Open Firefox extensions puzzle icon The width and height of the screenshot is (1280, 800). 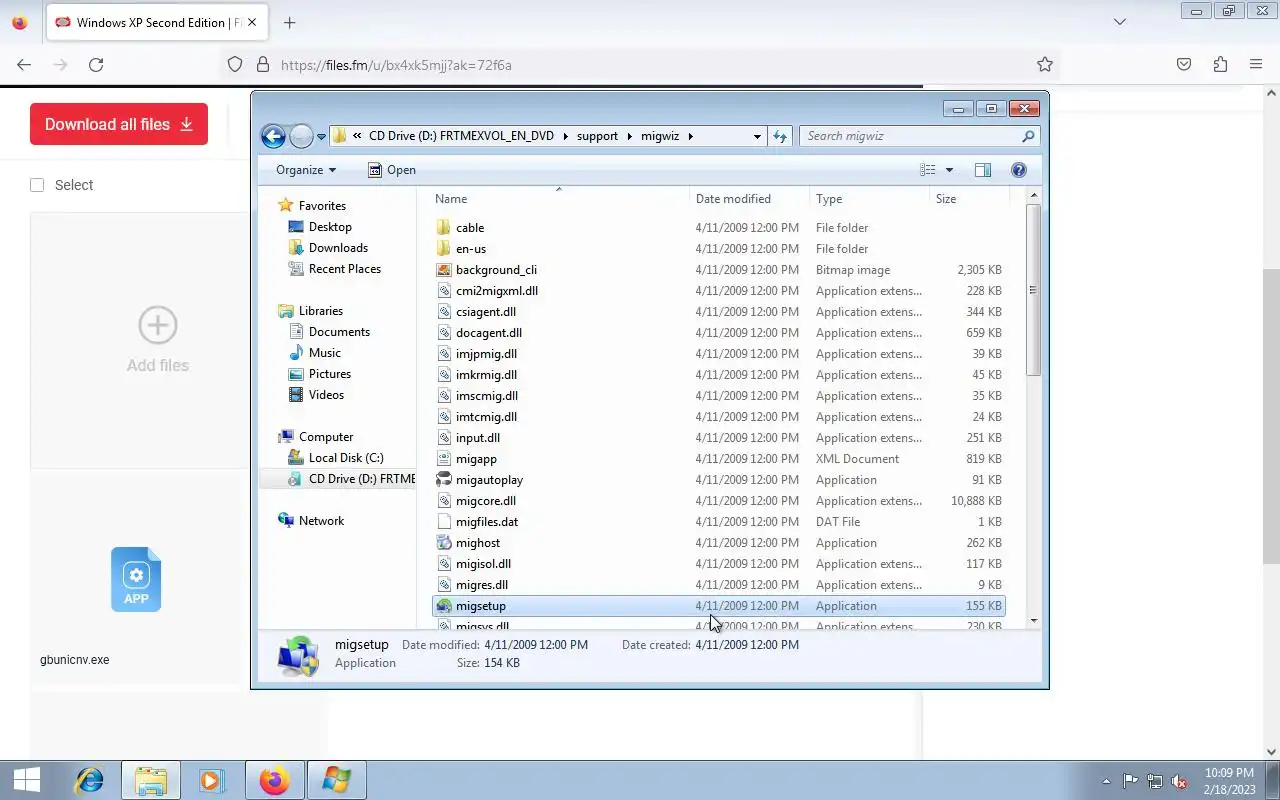(x=1220, y=64)
